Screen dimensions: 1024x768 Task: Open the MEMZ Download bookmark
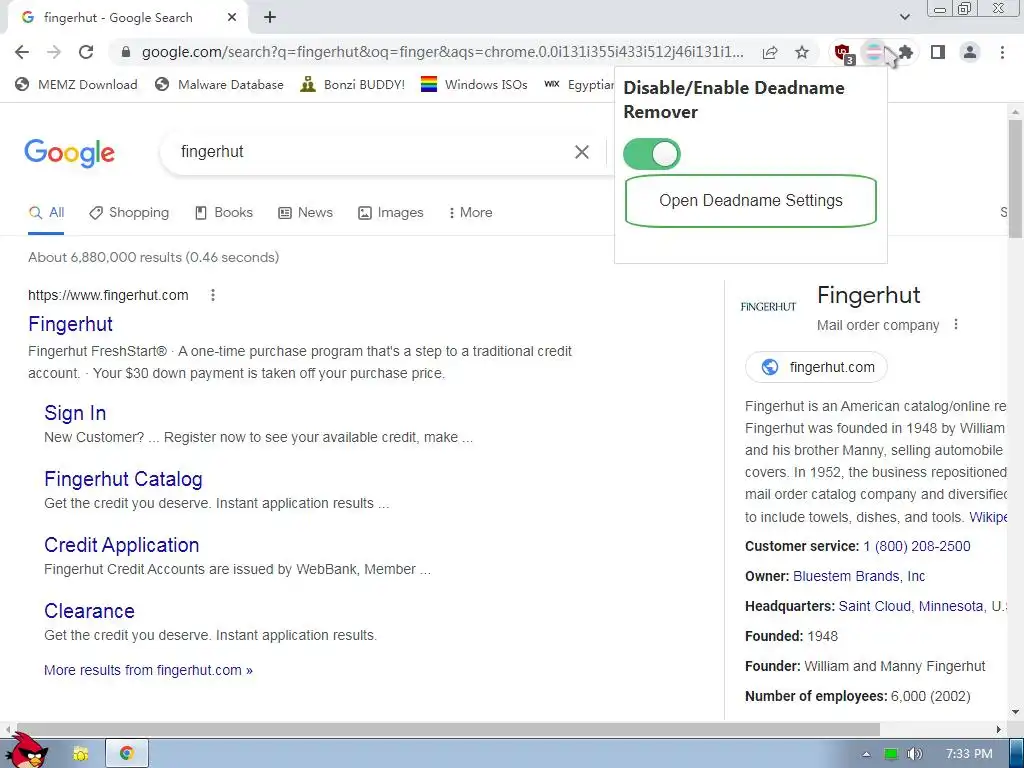(76, 84)
